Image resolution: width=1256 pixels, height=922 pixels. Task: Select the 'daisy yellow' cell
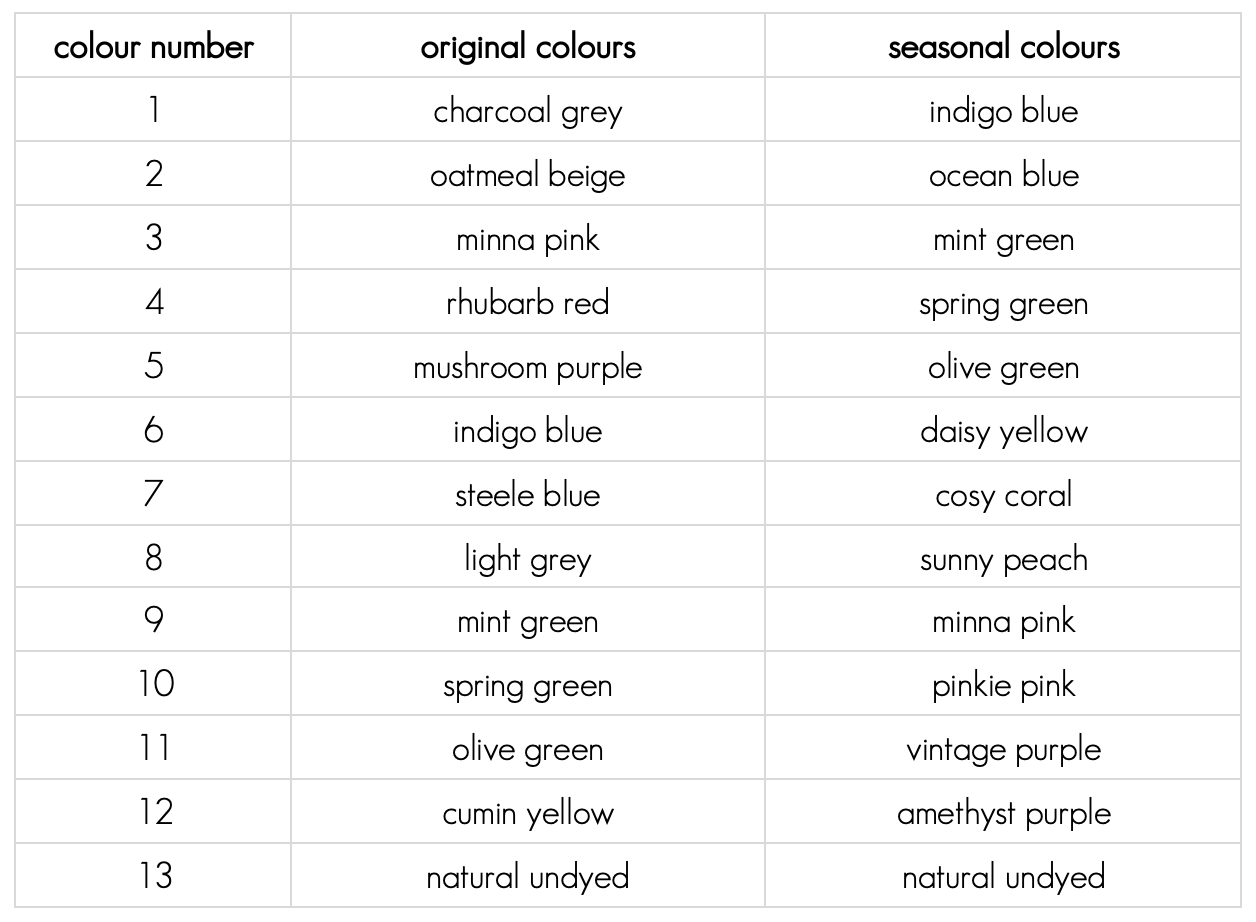tap(1003, 430)
